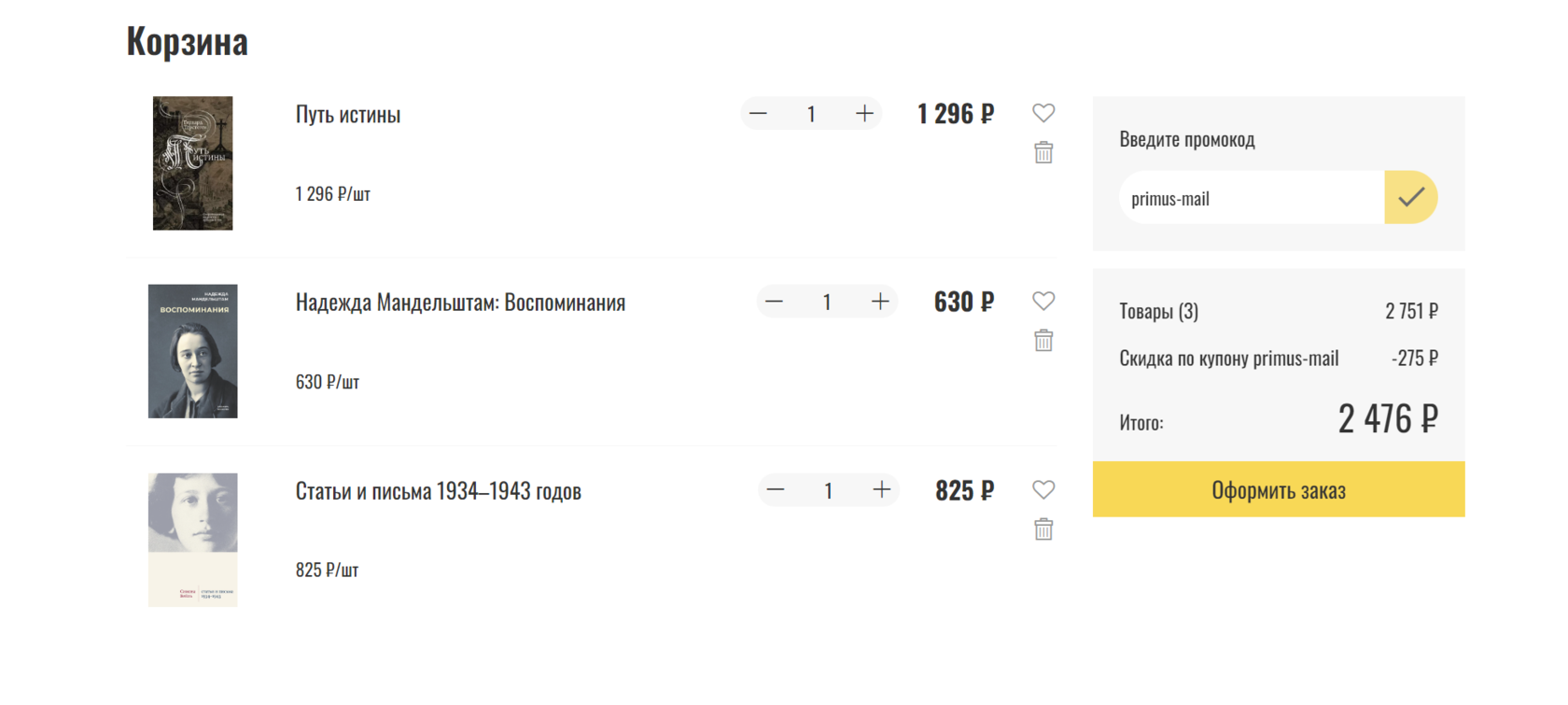Favorite the Надежда Мандельштам book

[x=1043, y=301]
